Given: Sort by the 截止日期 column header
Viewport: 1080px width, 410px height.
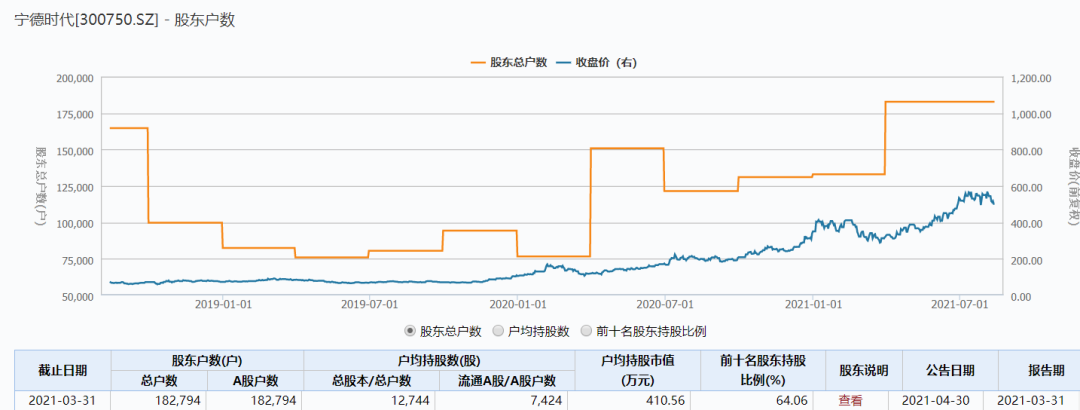Looking at the screenshot, I should pyautogui.click(x=62, y=370).
